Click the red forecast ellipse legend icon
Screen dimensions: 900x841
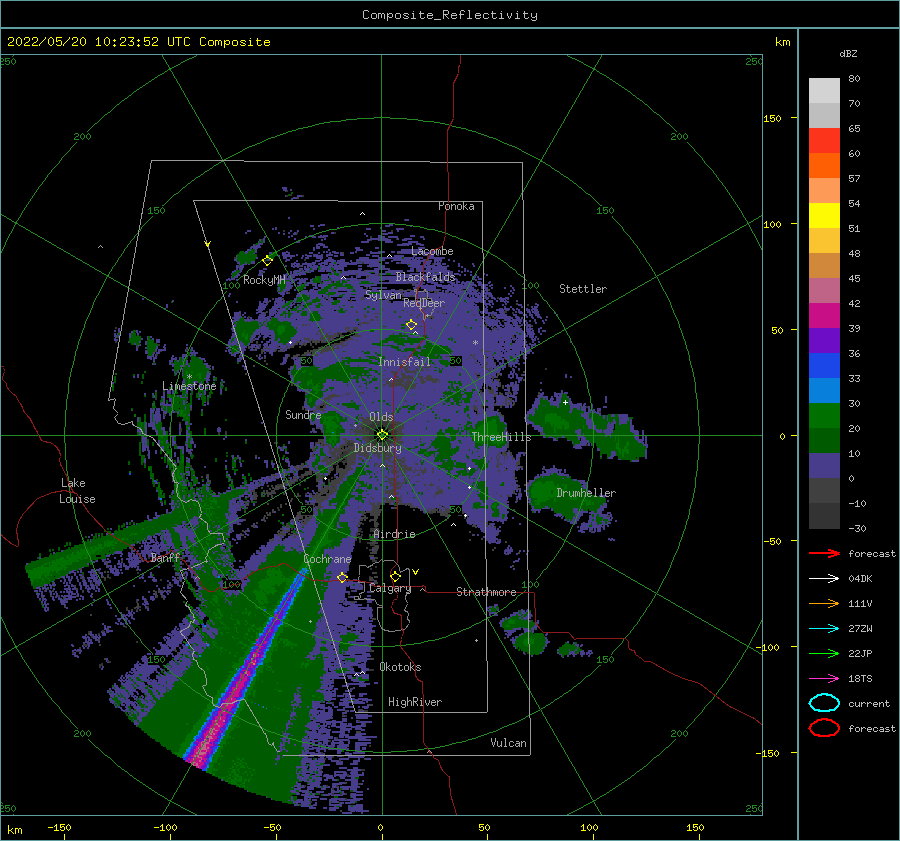coord(824,728)
